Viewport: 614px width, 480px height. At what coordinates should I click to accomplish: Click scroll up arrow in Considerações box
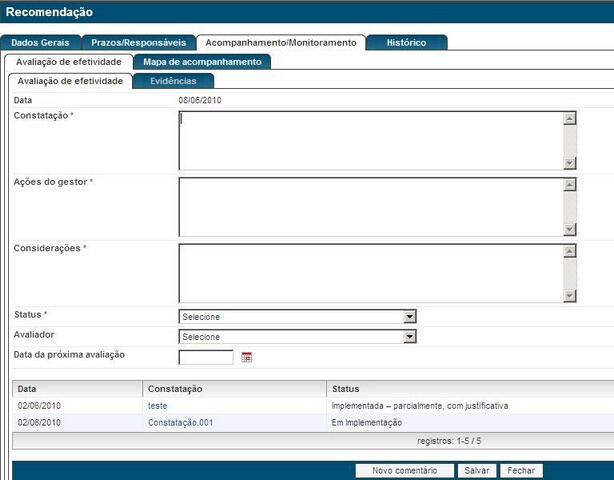tap(570, 251)
